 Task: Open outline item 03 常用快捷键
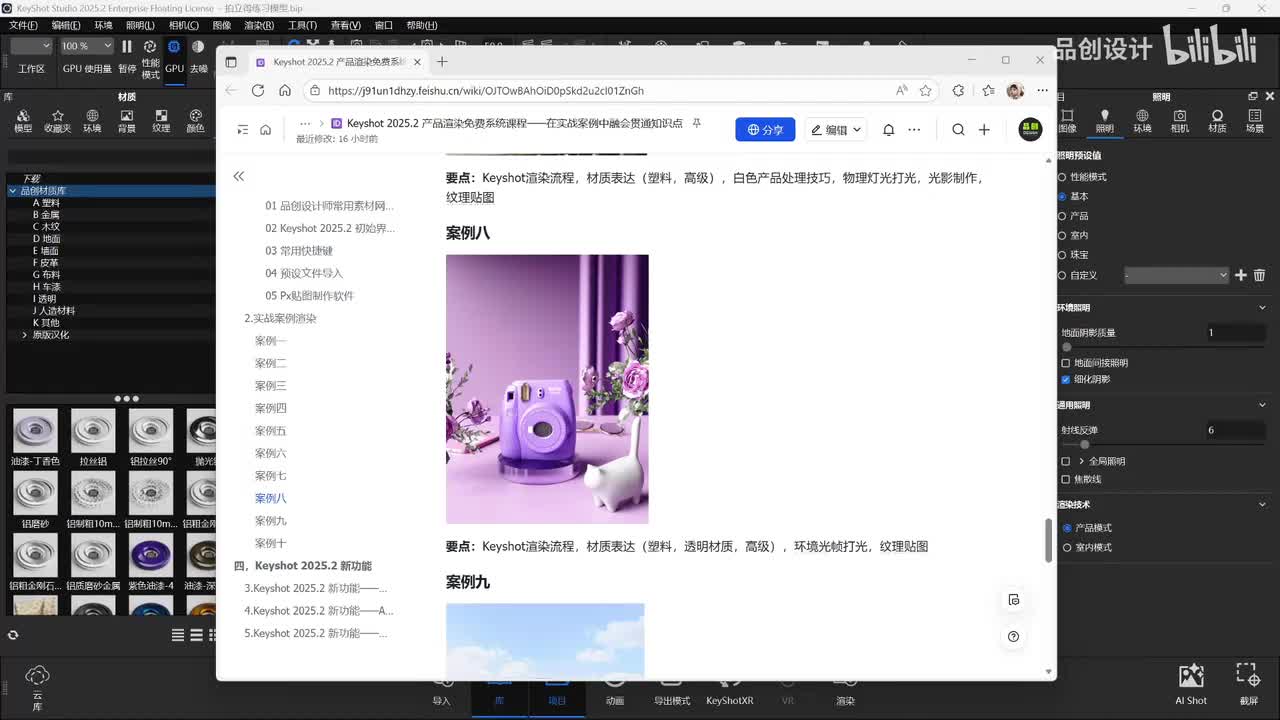(x=299, y=251)
